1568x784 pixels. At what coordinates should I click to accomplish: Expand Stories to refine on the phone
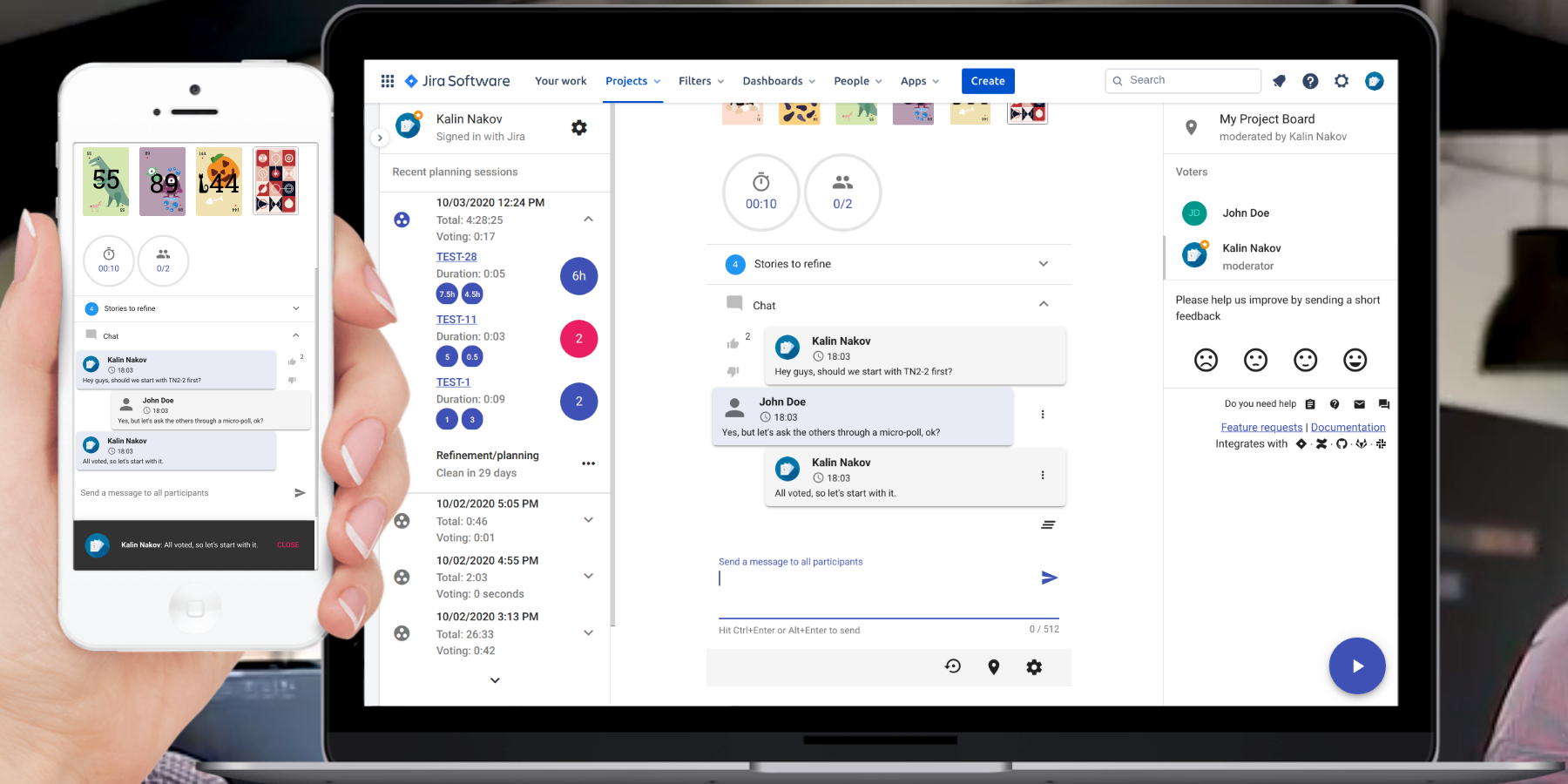click(296, 308)
